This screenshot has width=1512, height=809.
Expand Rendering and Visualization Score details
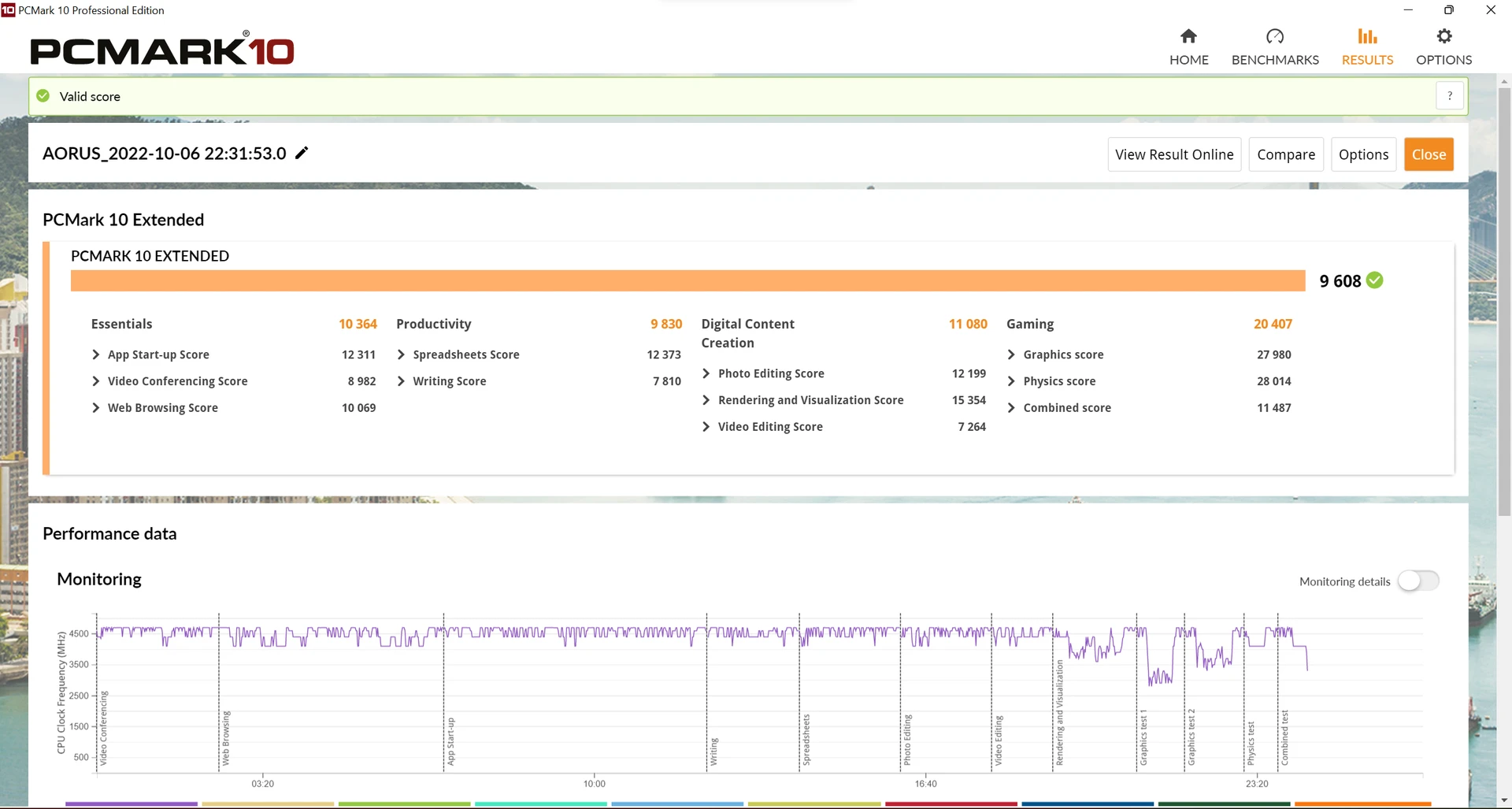click(706, 400)
